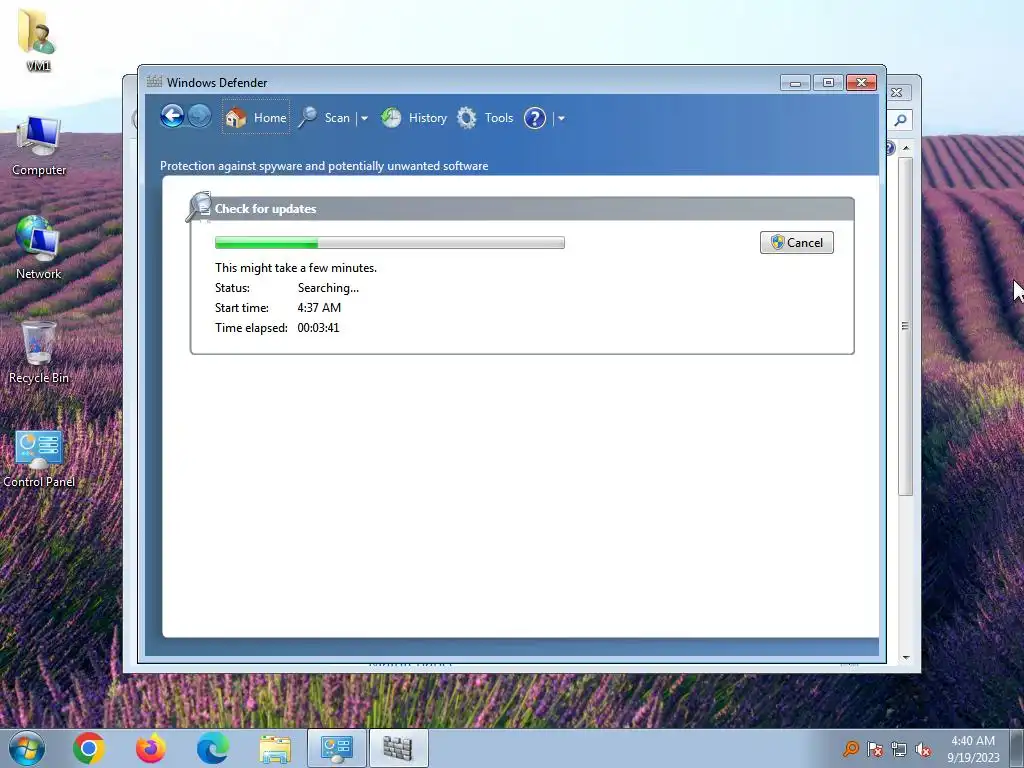Click the update progress bar
The image size is (1024, 768).
point(390,243)
